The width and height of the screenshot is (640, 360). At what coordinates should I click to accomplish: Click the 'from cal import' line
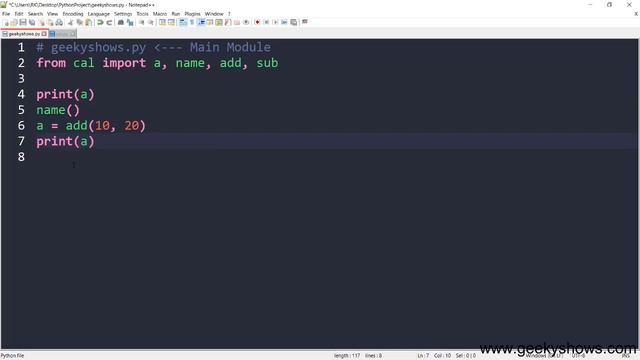click(x=157, y=63)
